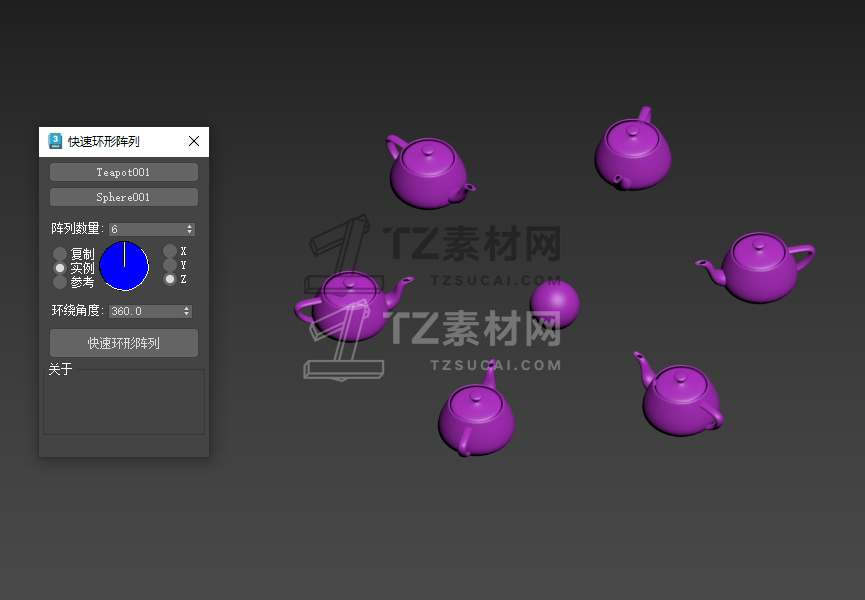
Task: Choose the Y axis radio button
Action: pyautogui.click(x=170, y=265)
